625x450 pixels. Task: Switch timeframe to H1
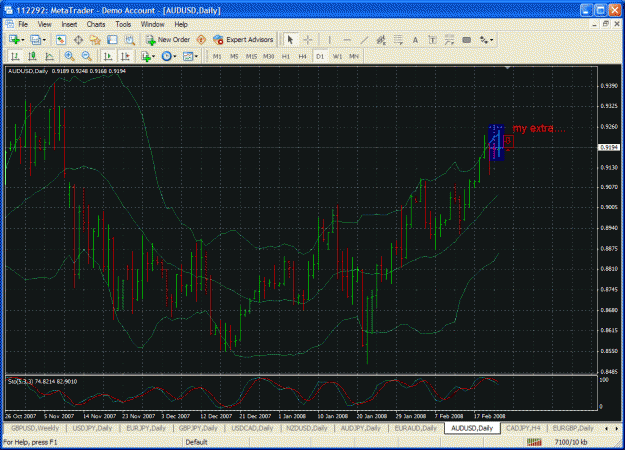tap(286, 56)
